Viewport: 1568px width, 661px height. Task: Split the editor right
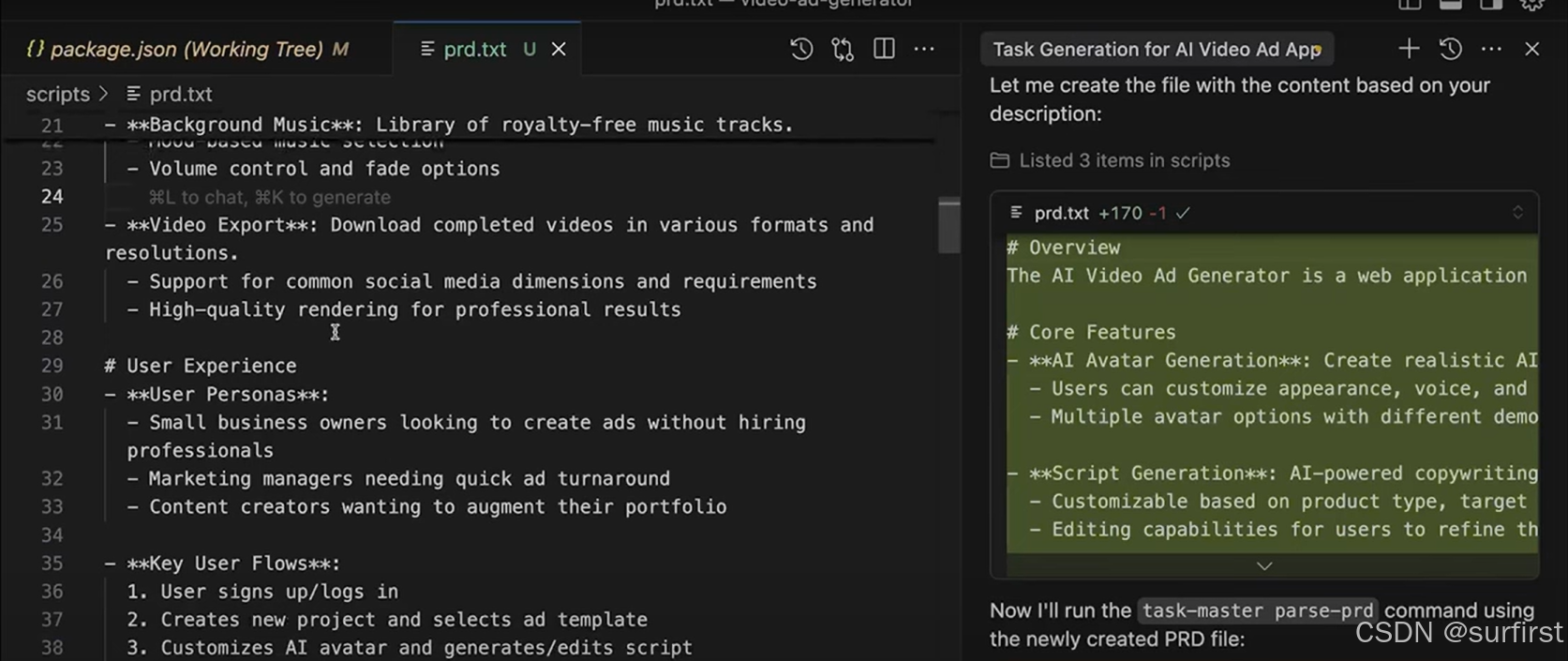(x=884, y=49)
